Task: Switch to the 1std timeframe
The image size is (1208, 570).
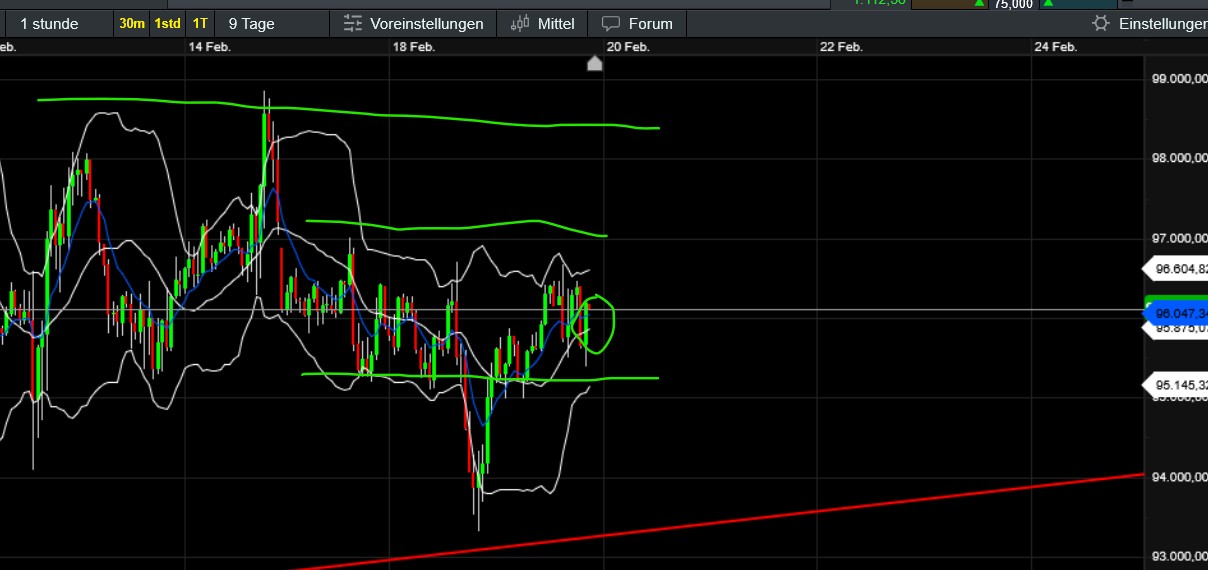Action: (167, 23)
